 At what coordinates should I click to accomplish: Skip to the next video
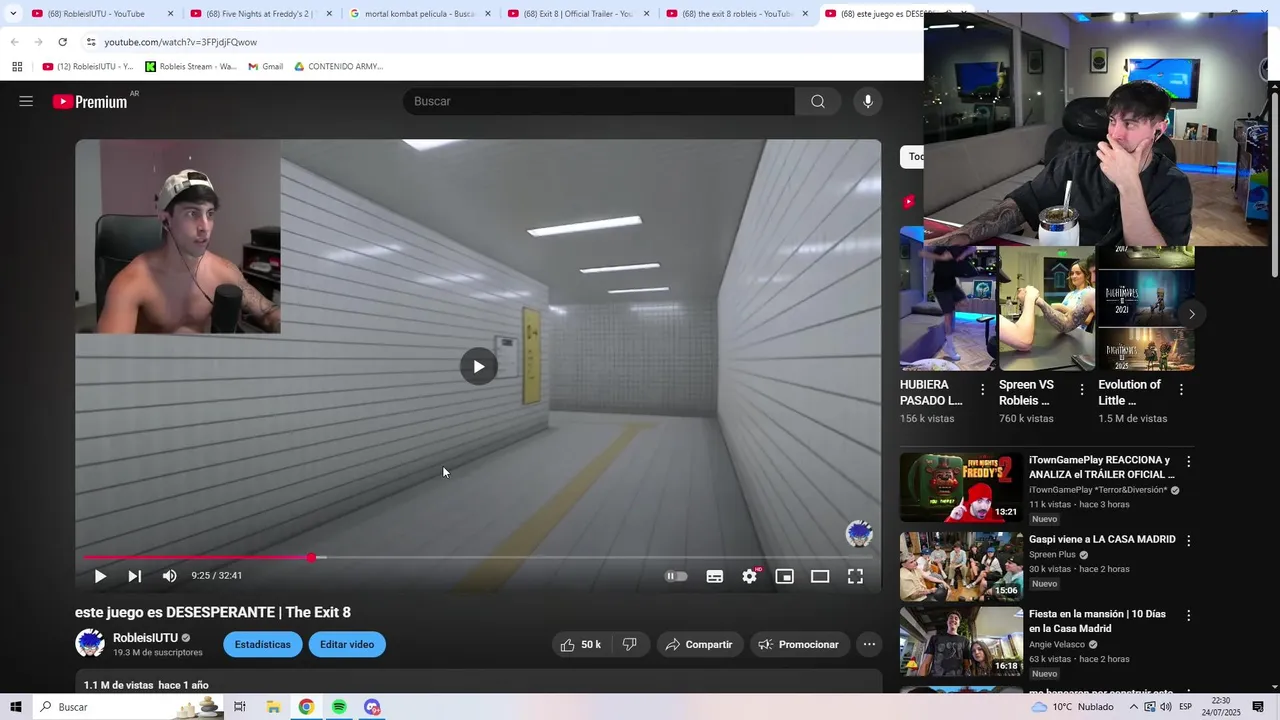(x=134, y=576)
